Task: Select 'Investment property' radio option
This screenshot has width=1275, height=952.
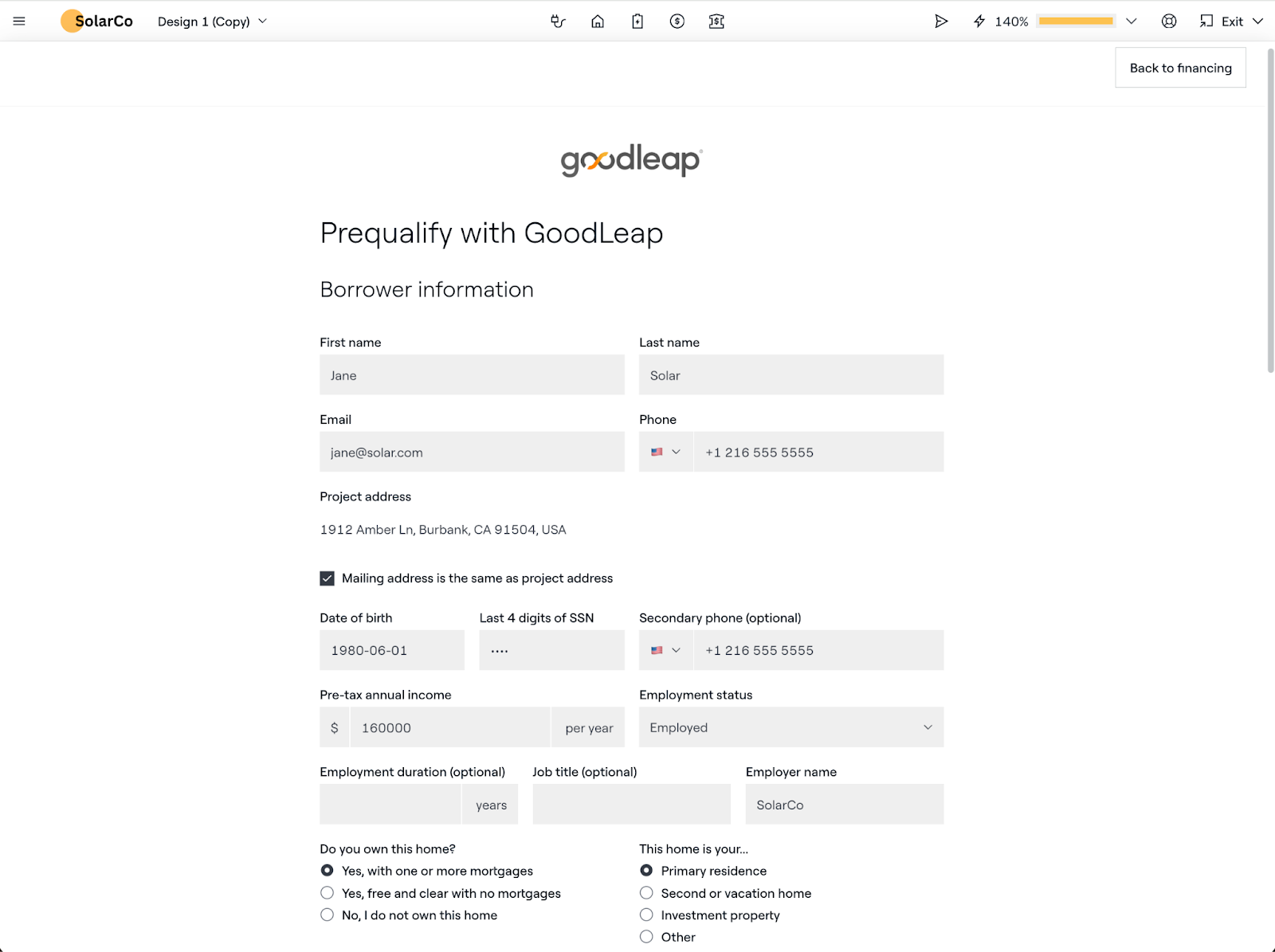Action: click(646, 915)
